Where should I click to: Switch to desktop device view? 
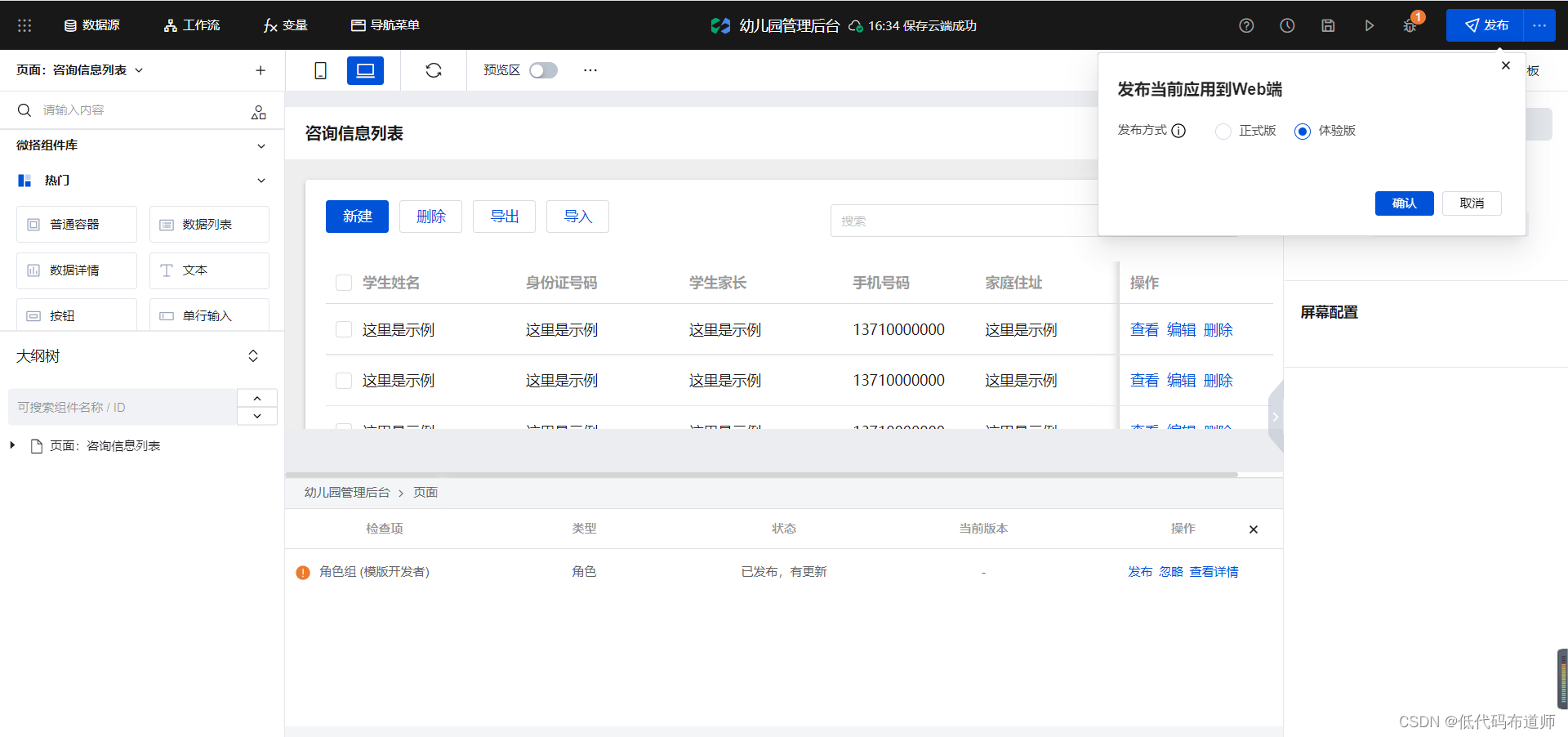(365, 71)
